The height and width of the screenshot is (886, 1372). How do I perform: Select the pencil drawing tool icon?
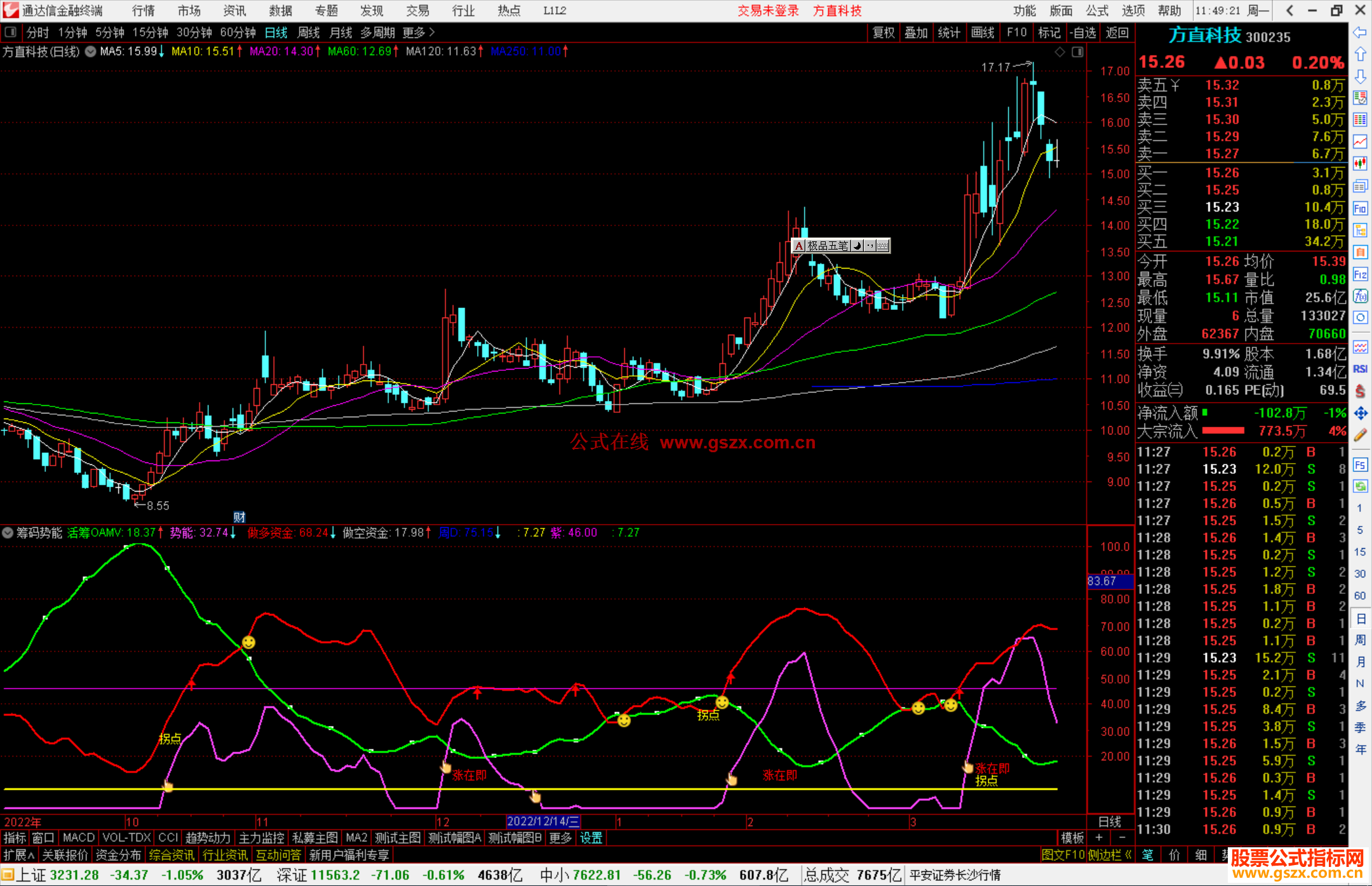tap(1360, 435)
